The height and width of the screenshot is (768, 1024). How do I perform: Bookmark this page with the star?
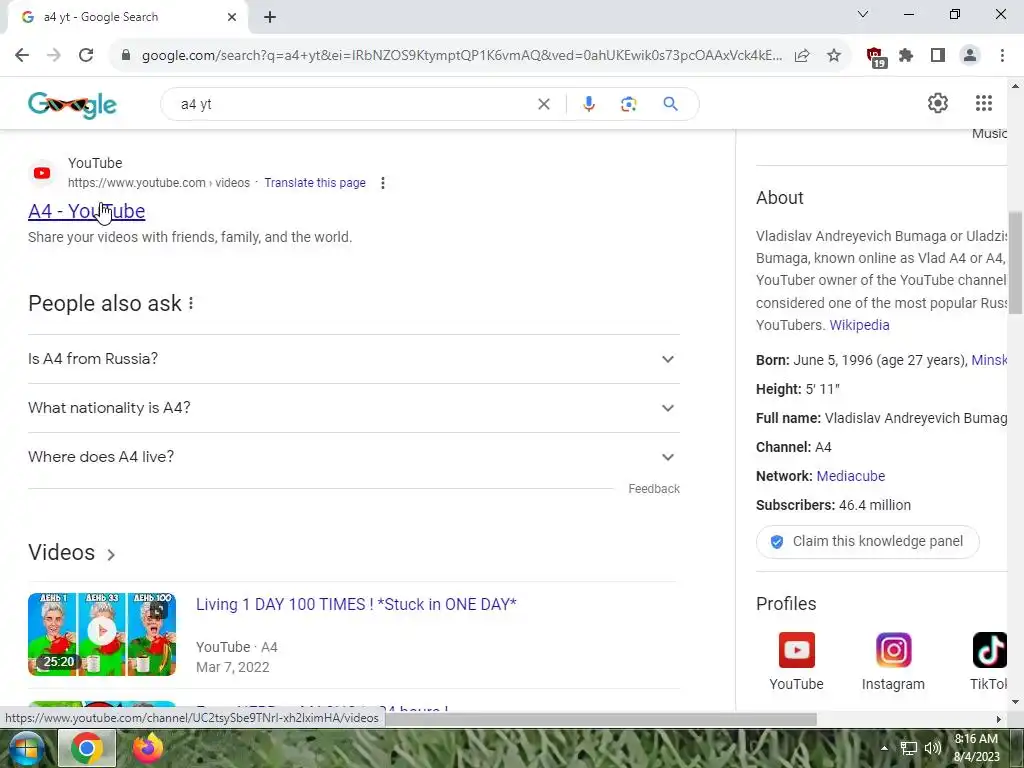click(x=834, y=56)
